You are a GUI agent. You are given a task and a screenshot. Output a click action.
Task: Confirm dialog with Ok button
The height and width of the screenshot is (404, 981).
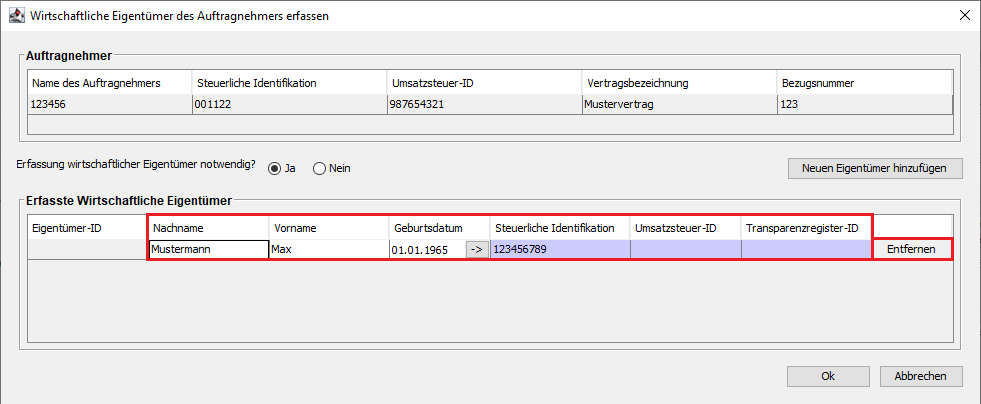[828, 376]
